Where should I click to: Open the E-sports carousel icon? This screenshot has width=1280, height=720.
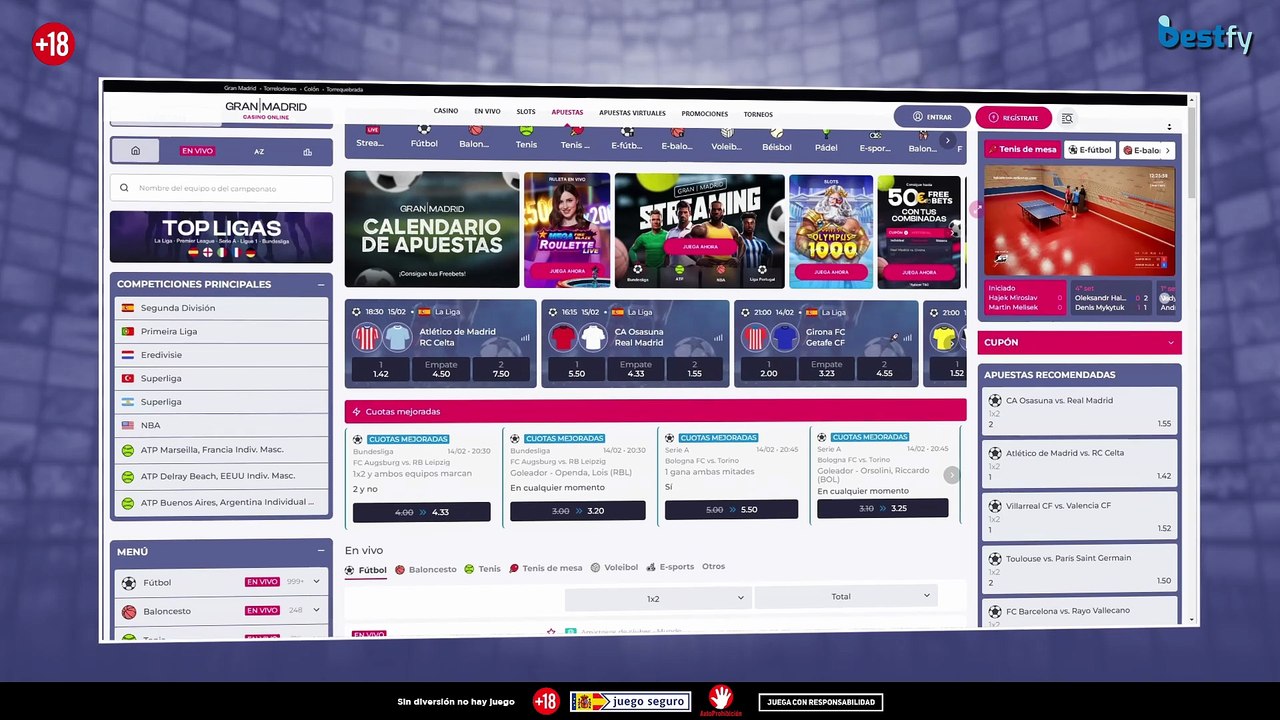875,141
